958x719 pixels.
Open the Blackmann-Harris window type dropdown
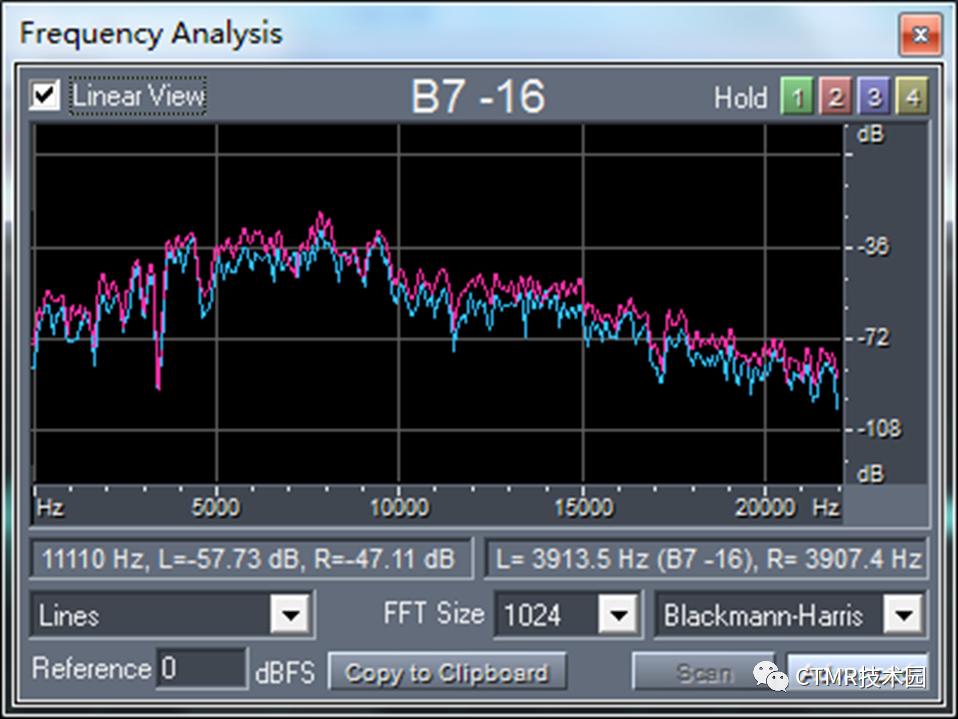coord(903,614)
